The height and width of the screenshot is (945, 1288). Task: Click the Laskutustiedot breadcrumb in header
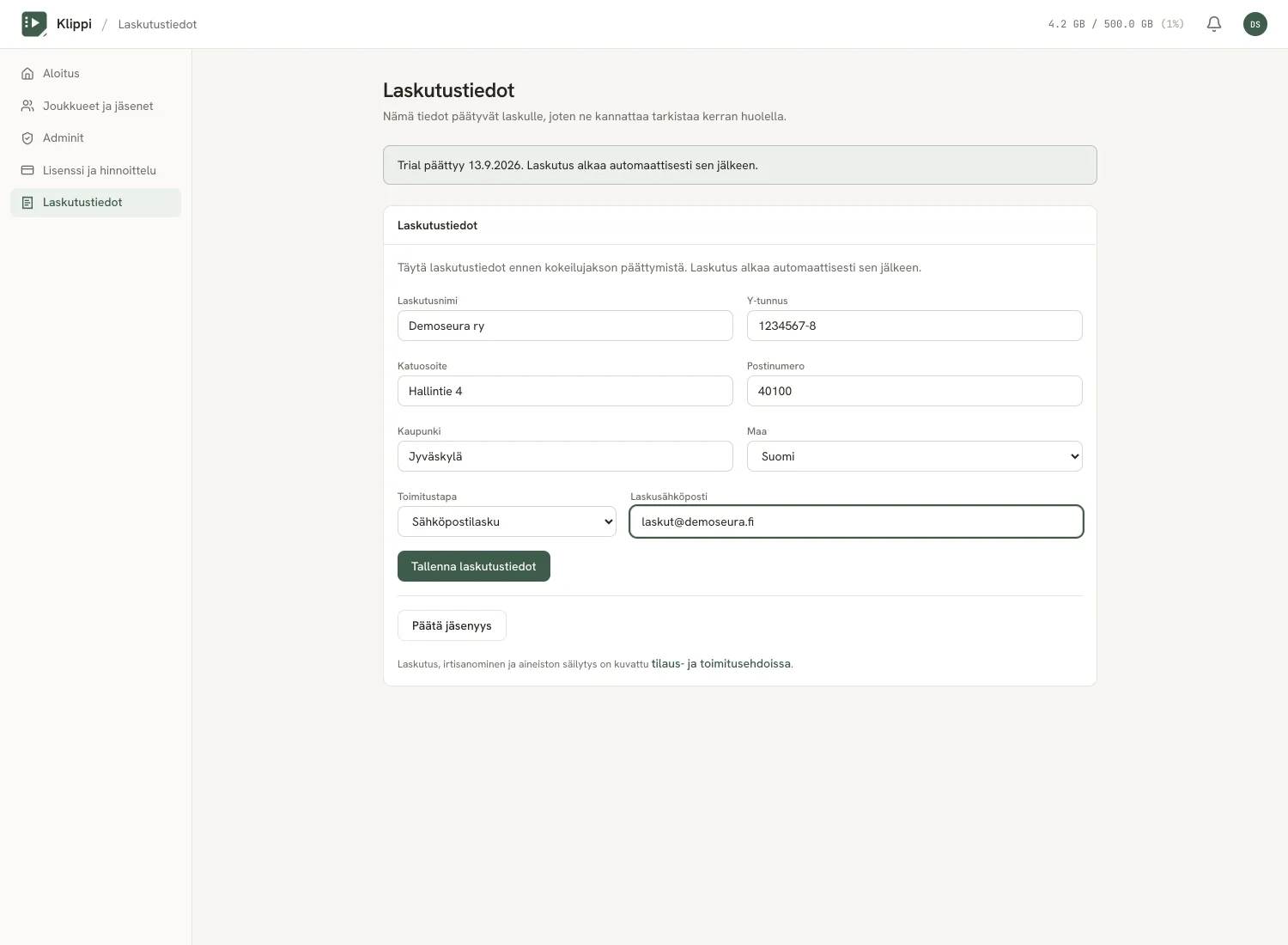coord(157,24)
